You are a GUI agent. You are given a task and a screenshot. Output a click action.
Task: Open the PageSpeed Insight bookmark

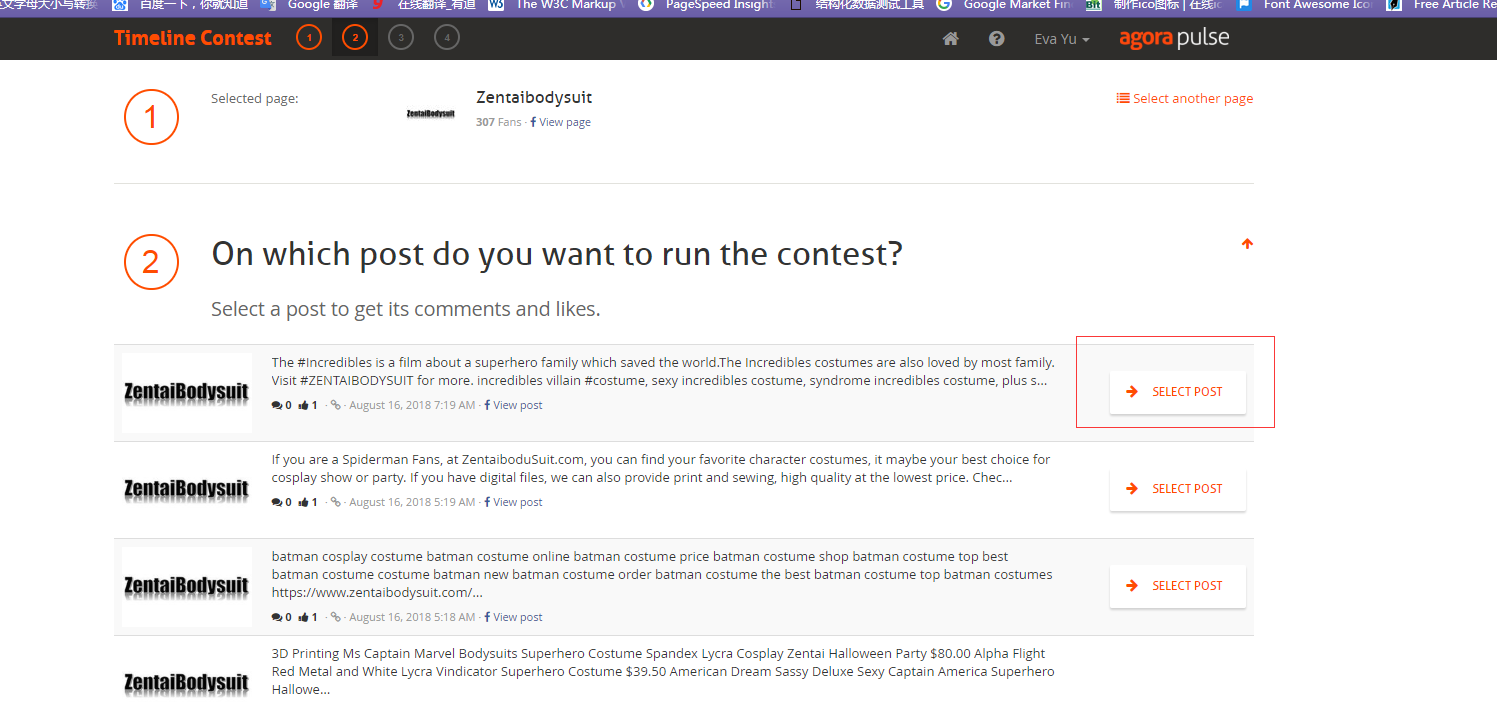pyautogui.click(x=707, y=5)
